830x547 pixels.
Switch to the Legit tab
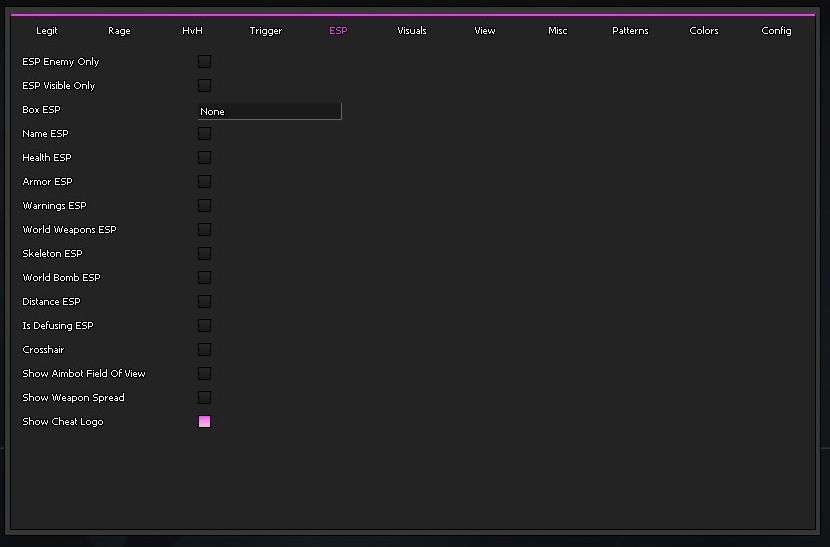(x=47, y=31)
